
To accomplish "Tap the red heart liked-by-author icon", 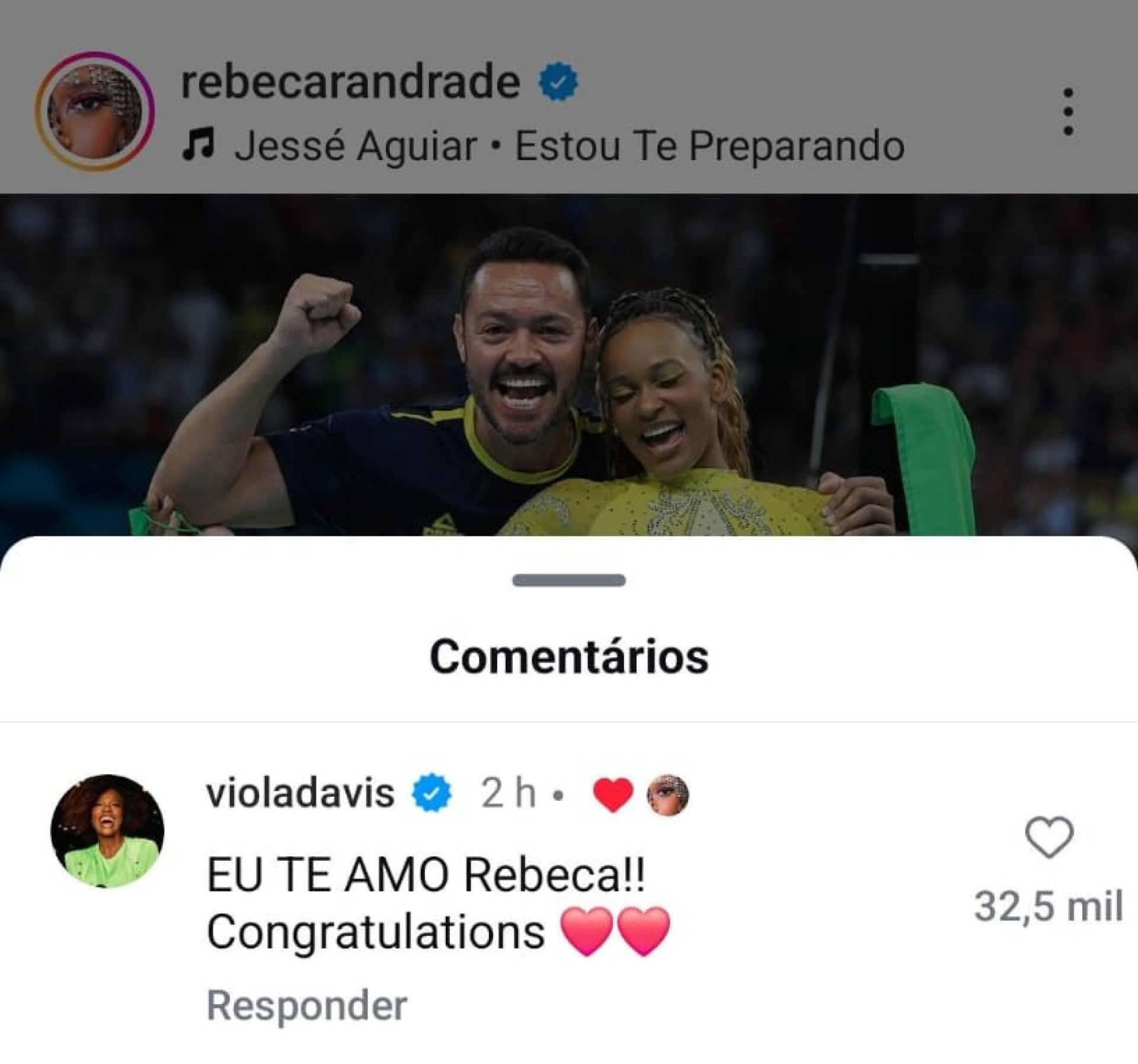I will [613, 794].
